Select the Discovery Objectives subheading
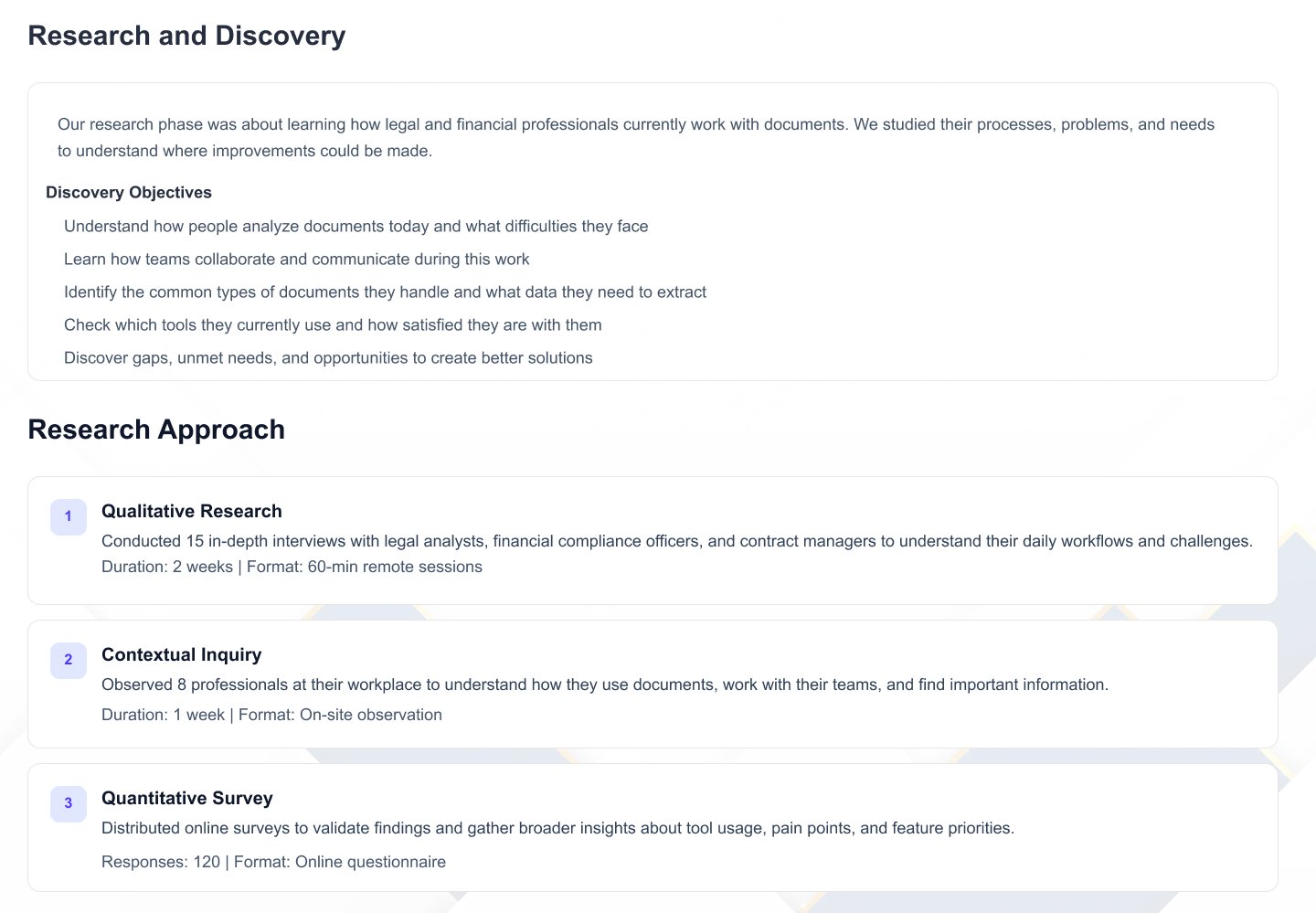1316x913 pixels. click(129, 193)
